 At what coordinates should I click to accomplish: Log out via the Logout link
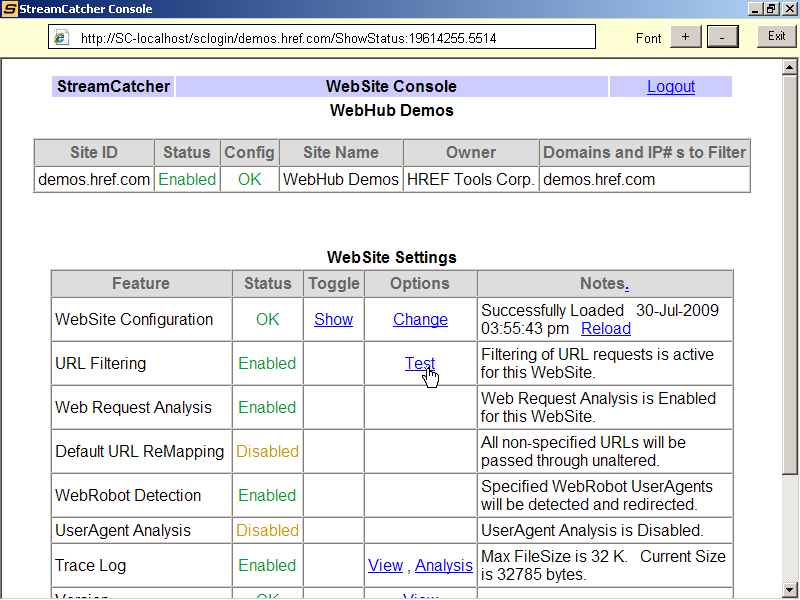(x=671, y=87)
